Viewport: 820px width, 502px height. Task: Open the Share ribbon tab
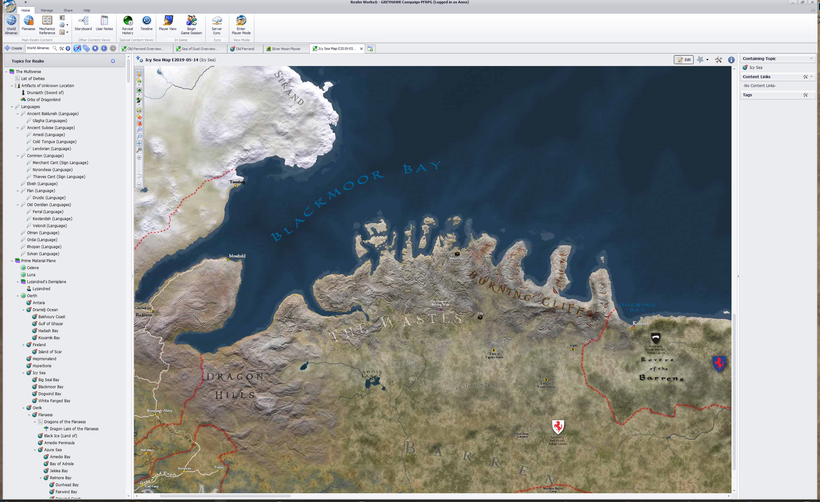[x=68, y=10]
